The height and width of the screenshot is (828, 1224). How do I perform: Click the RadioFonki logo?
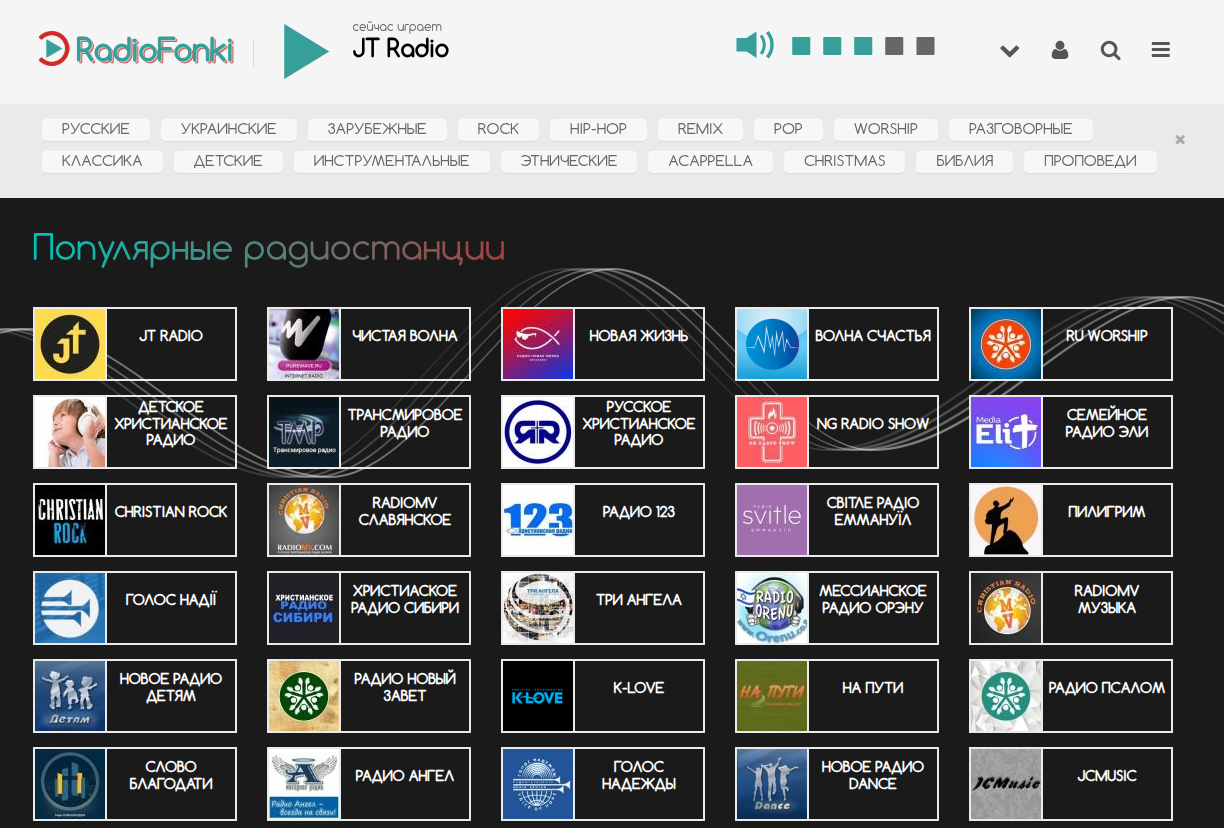tap(136, 49)
